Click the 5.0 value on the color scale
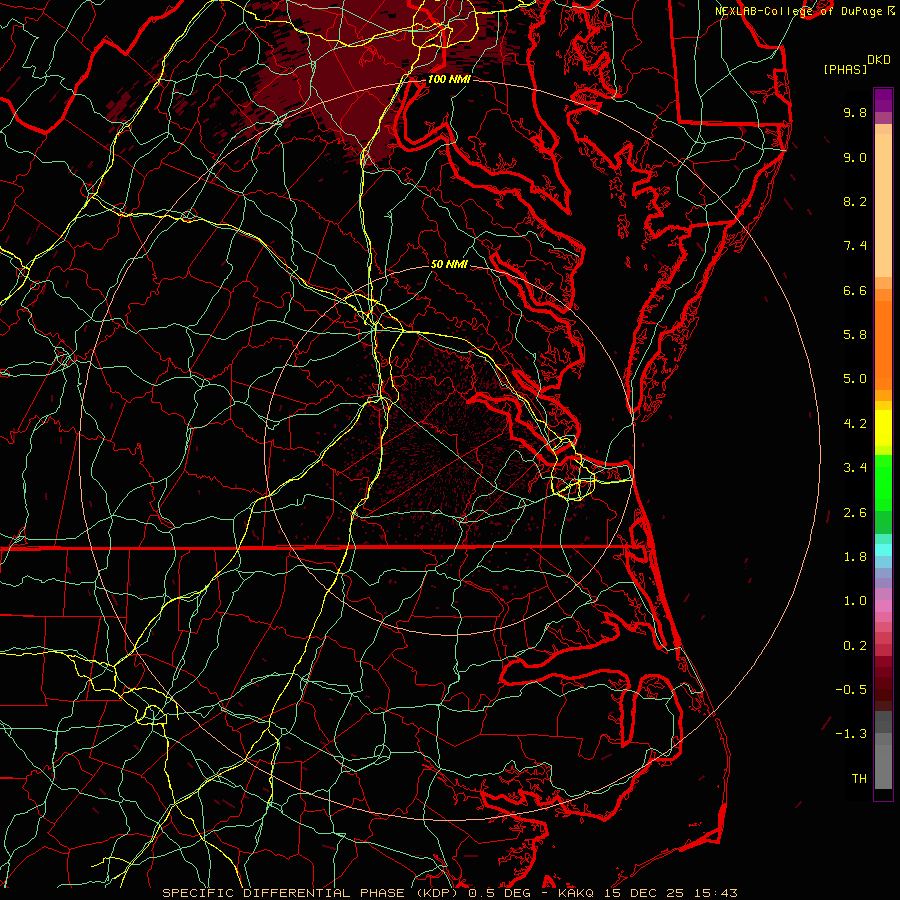 click(855, 379)
